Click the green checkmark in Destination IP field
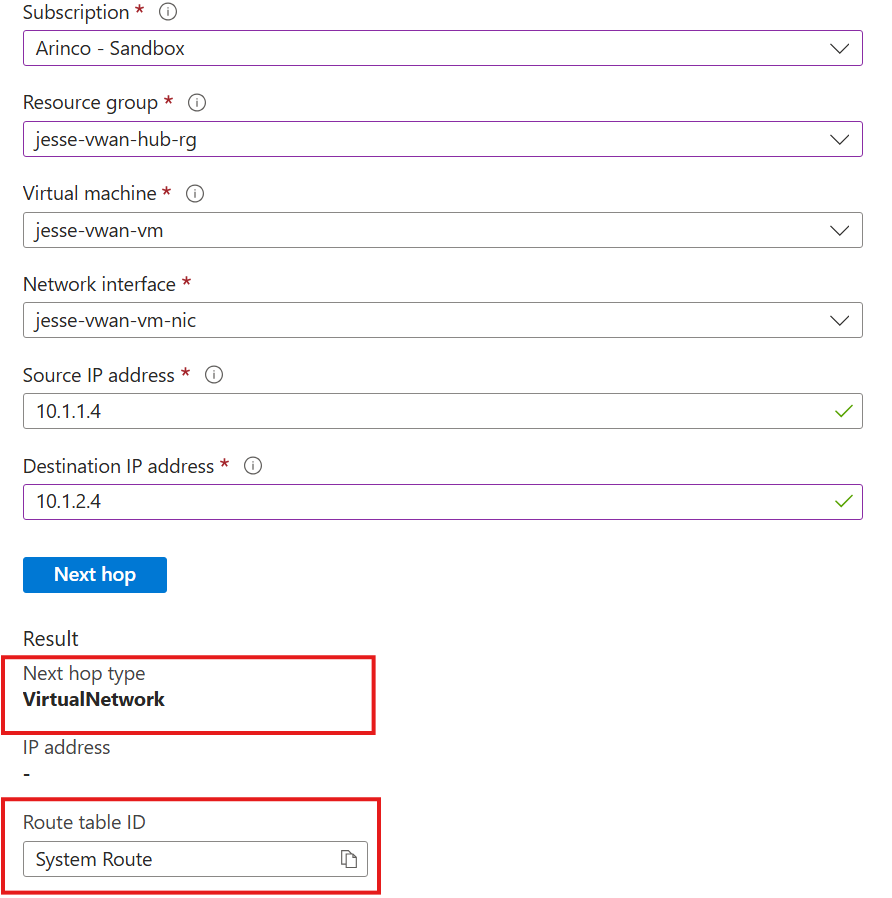This screenshot has width=892, height=898. pyautogui.click(x=844, y=501)
